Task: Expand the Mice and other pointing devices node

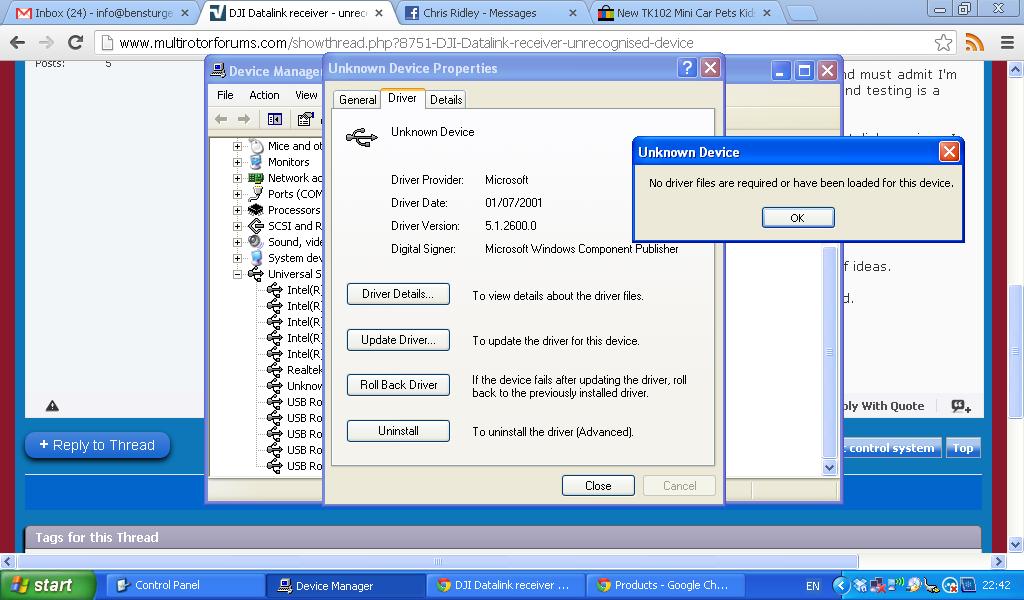Action: [238, 146]
